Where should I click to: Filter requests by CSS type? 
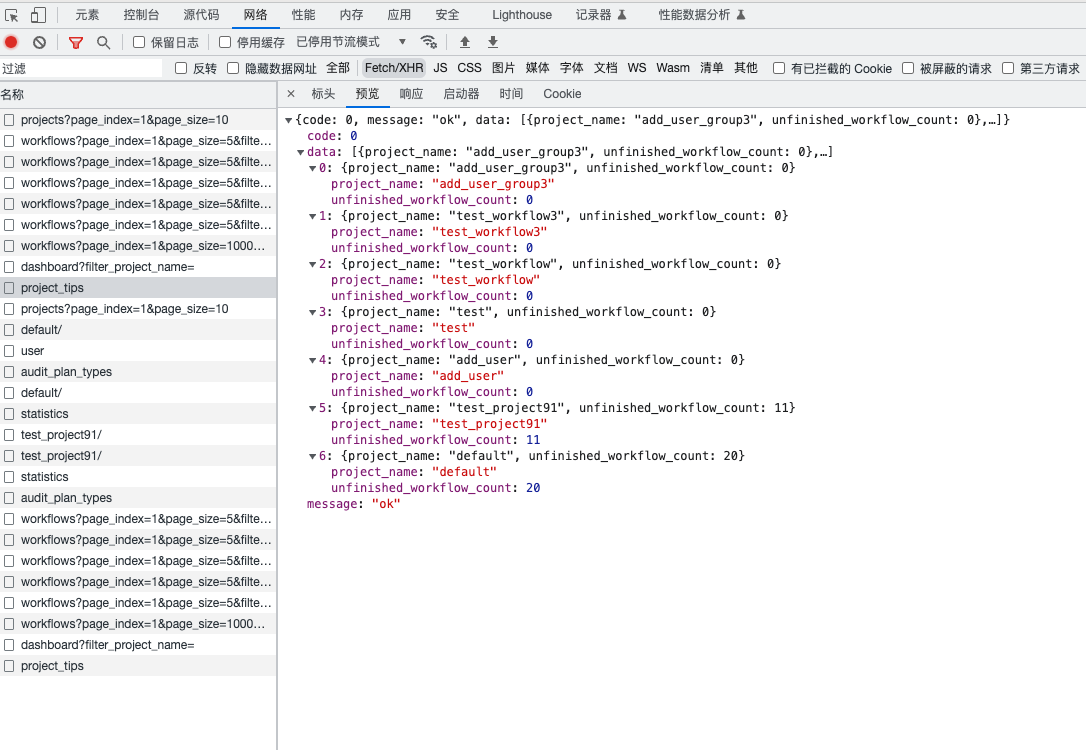[470, 68]
